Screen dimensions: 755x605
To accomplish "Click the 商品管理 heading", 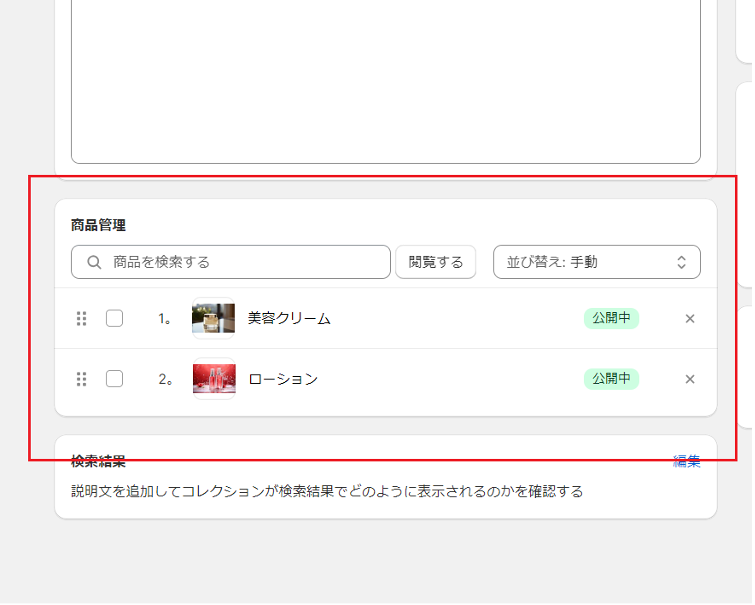I will click(x=98, y=225).
